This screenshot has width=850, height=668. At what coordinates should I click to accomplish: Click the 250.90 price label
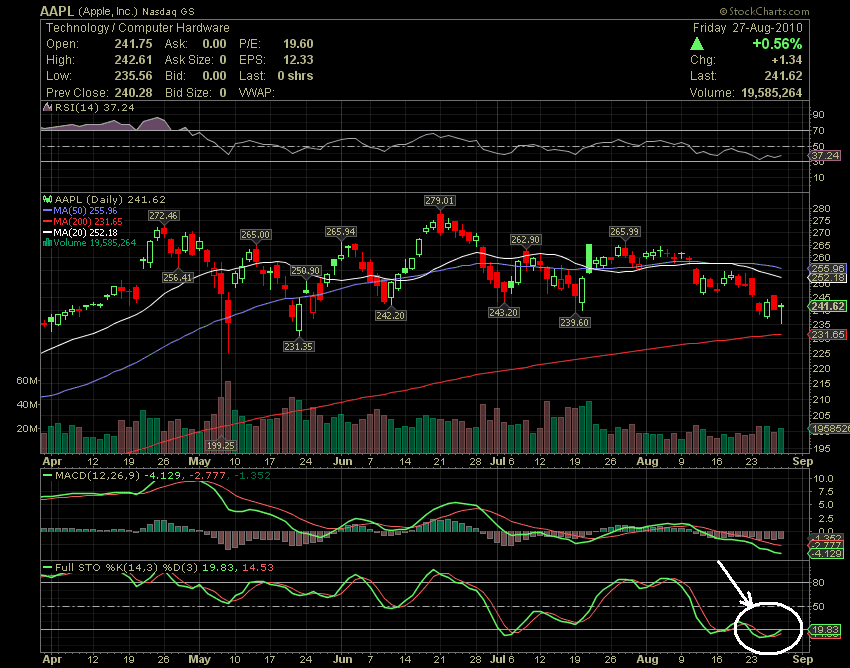click(x=305, y=271)
